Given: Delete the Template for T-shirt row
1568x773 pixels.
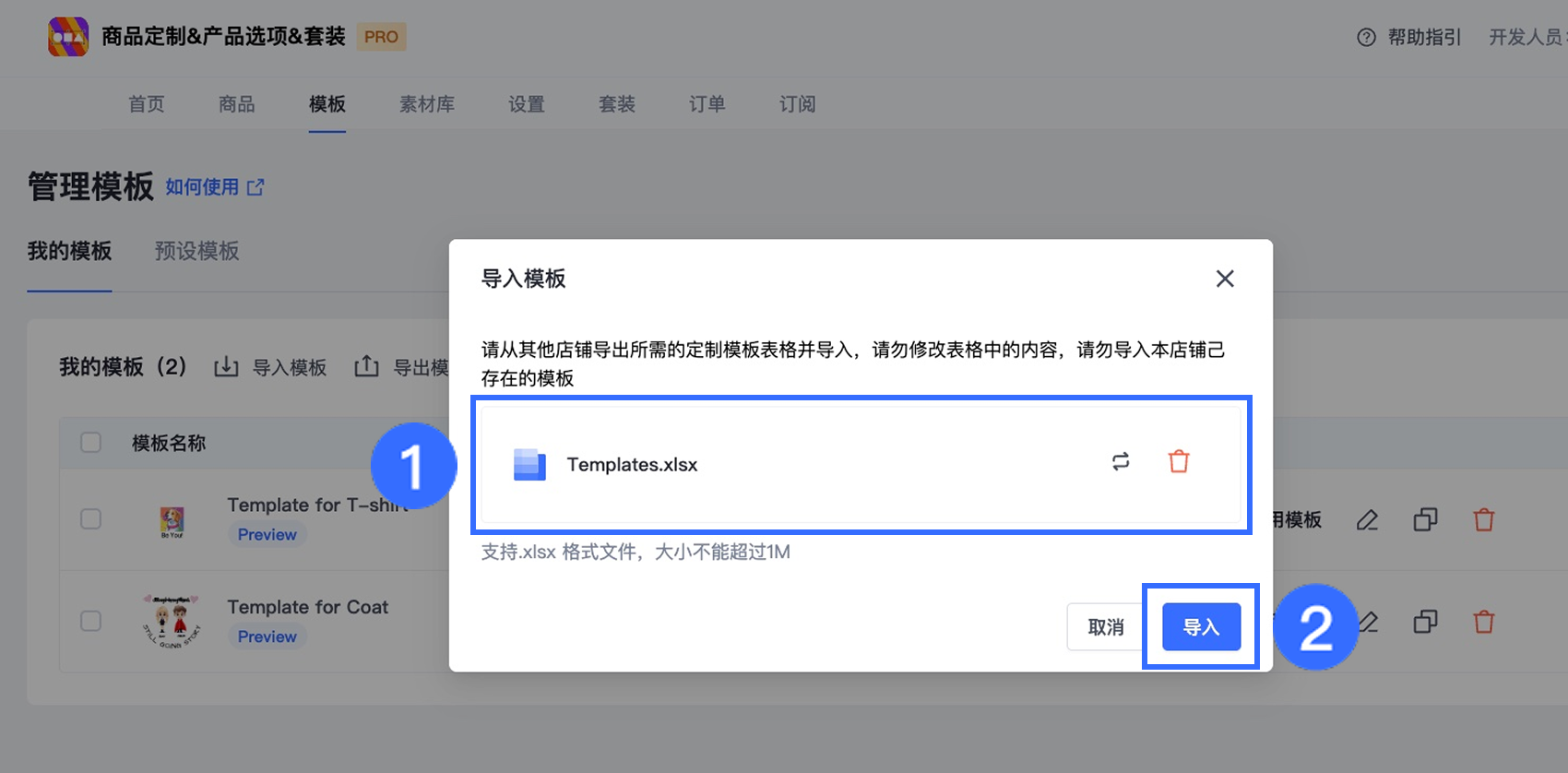Looking at the screenshot, I should point(1484,520).
